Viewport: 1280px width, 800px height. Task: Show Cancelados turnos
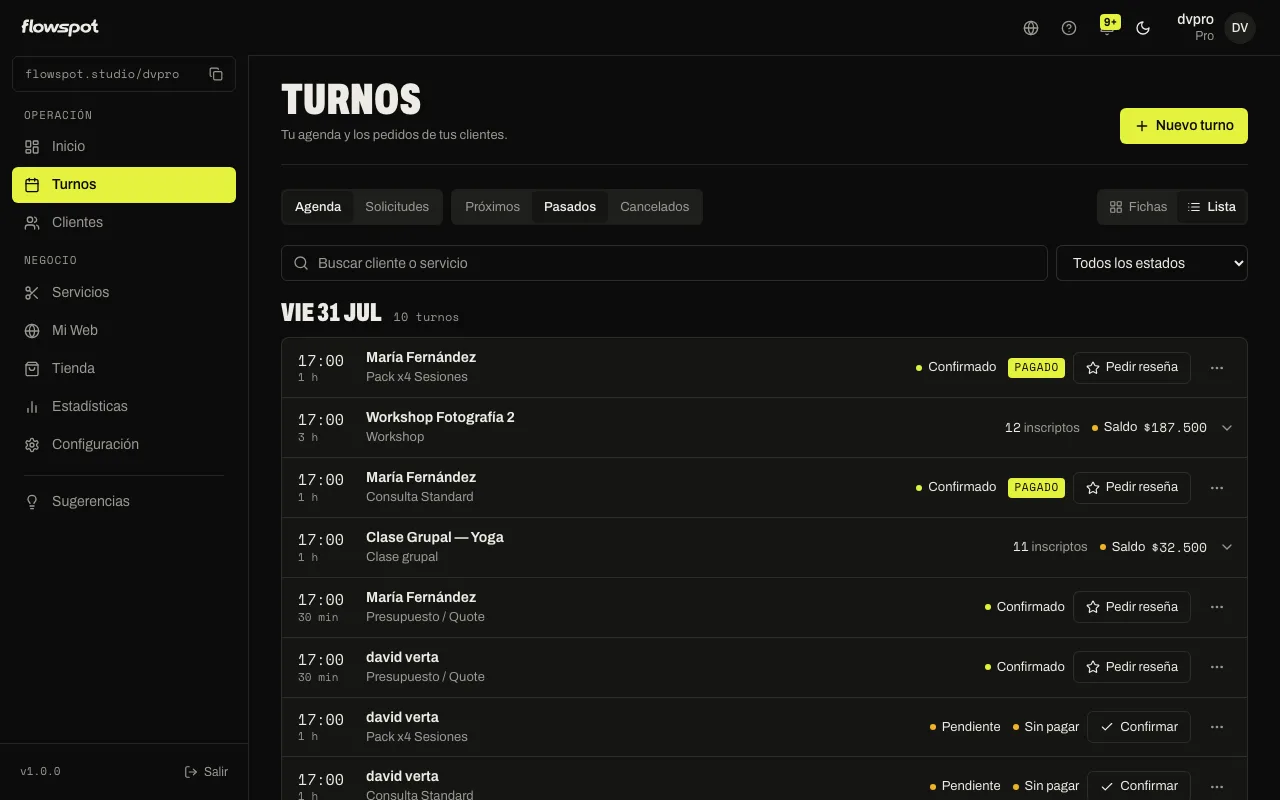click(x=654, y=207)
